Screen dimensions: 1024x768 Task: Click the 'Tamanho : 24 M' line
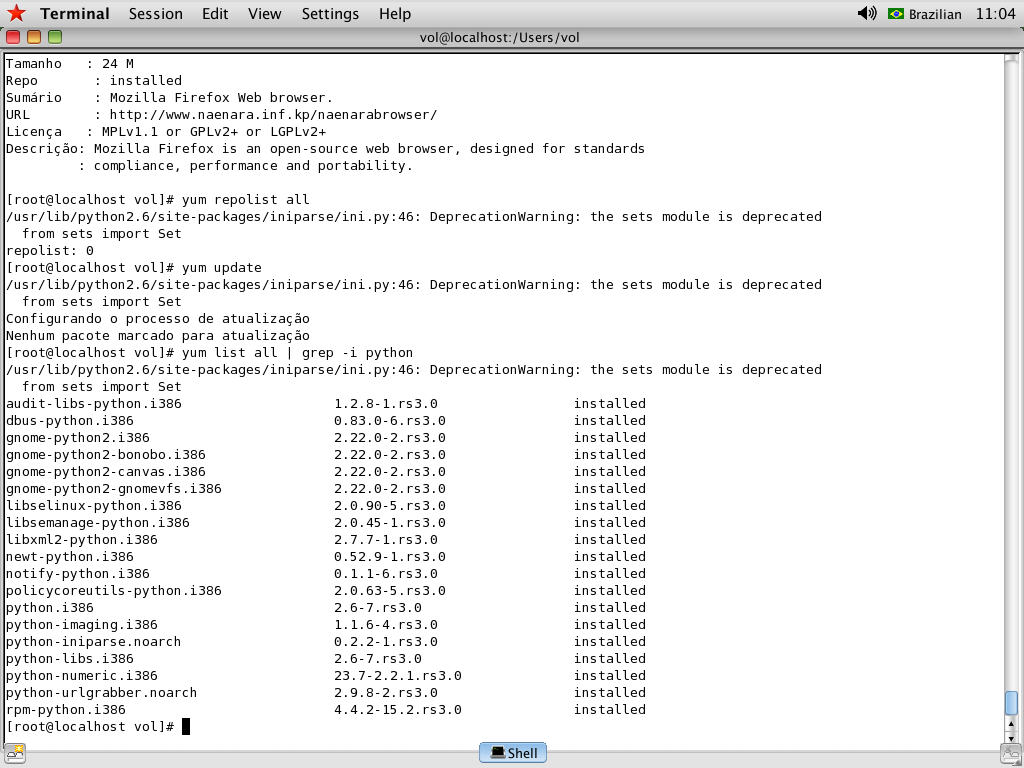click(x=70, y=64)
